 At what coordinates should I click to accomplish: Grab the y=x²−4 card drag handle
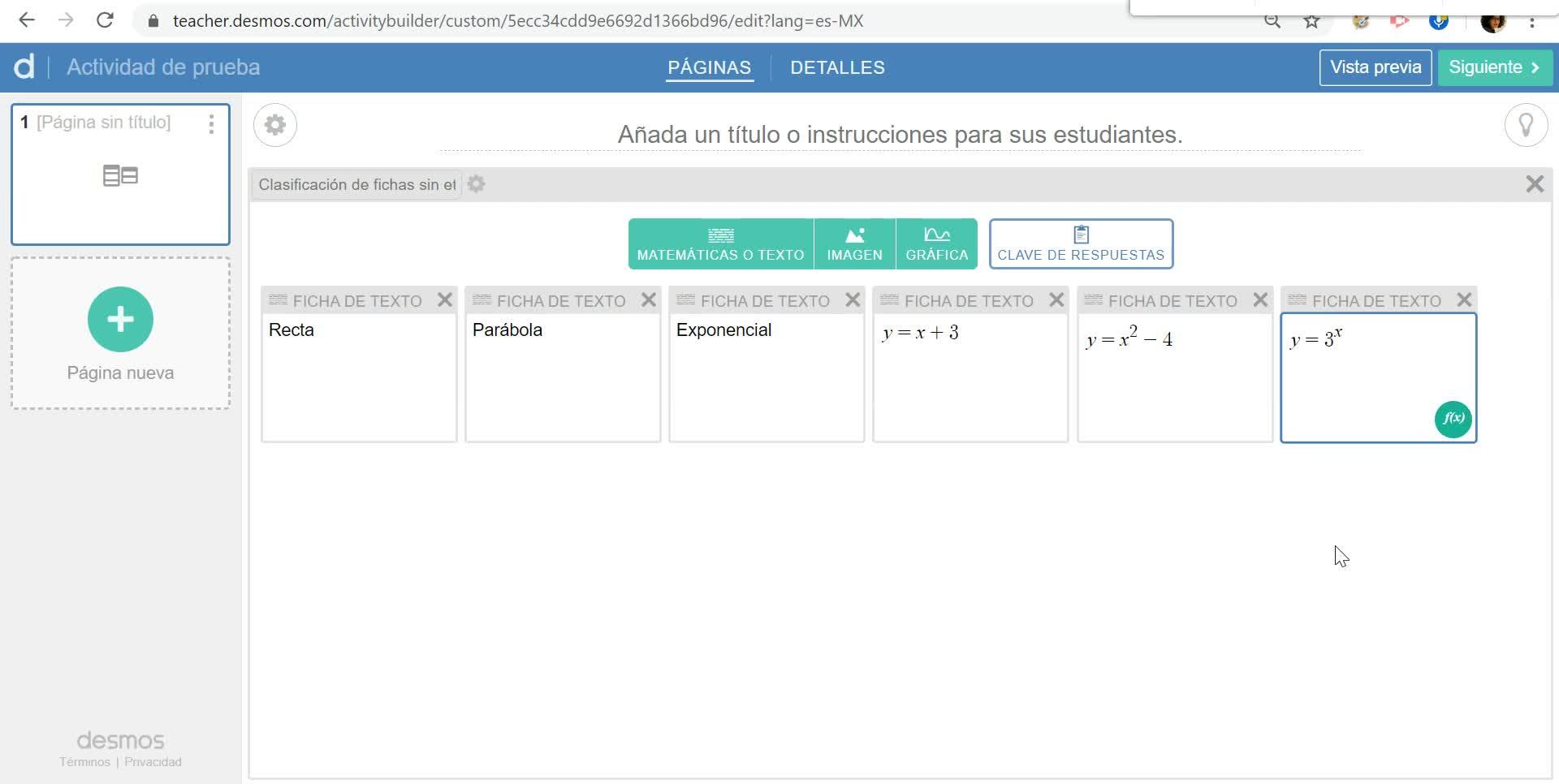pyautogui.click(x=1093, y=300)
